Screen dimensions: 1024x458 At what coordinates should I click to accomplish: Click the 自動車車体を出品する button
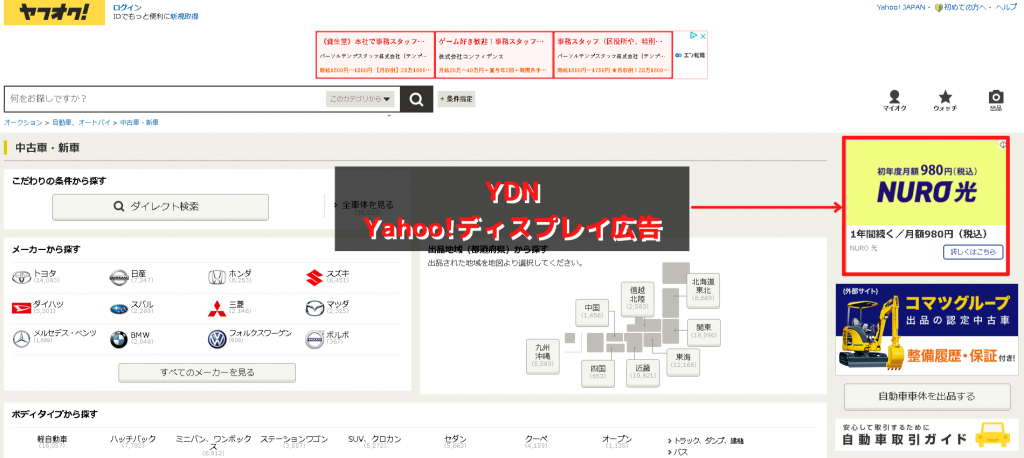[x=927, y=397]
